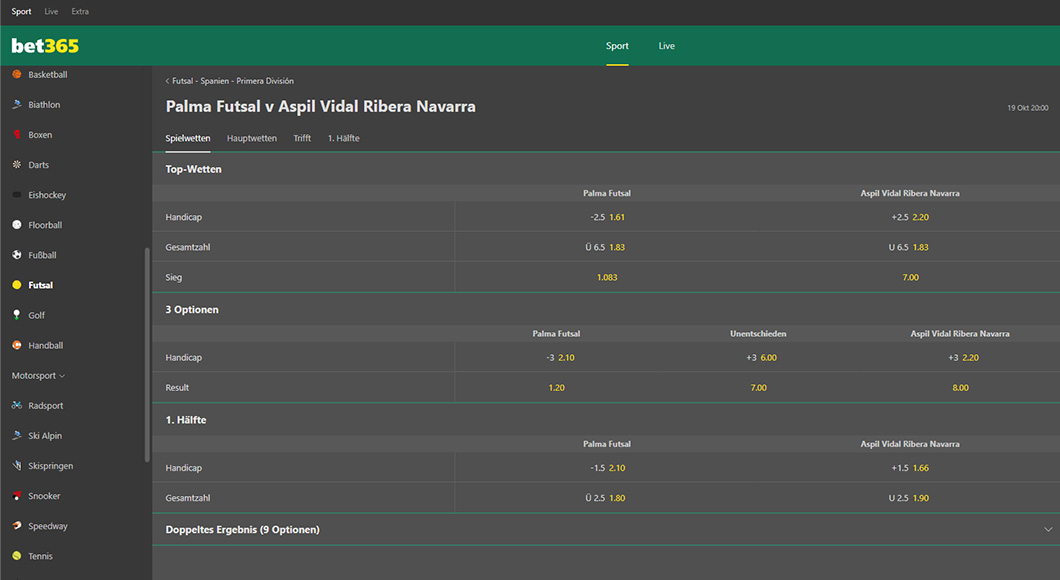Select first-half U 2.5 odds 1.90
This screenshot has height=580, width=1060.
(x=910, y=498)
